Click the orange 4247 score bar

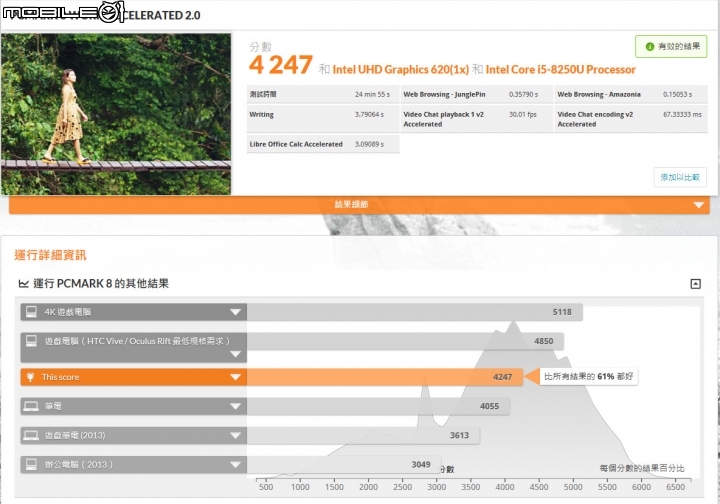[385, 377]
